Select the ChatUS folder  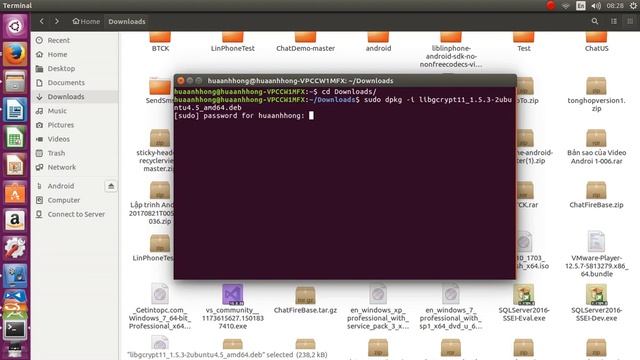point(596,37)
